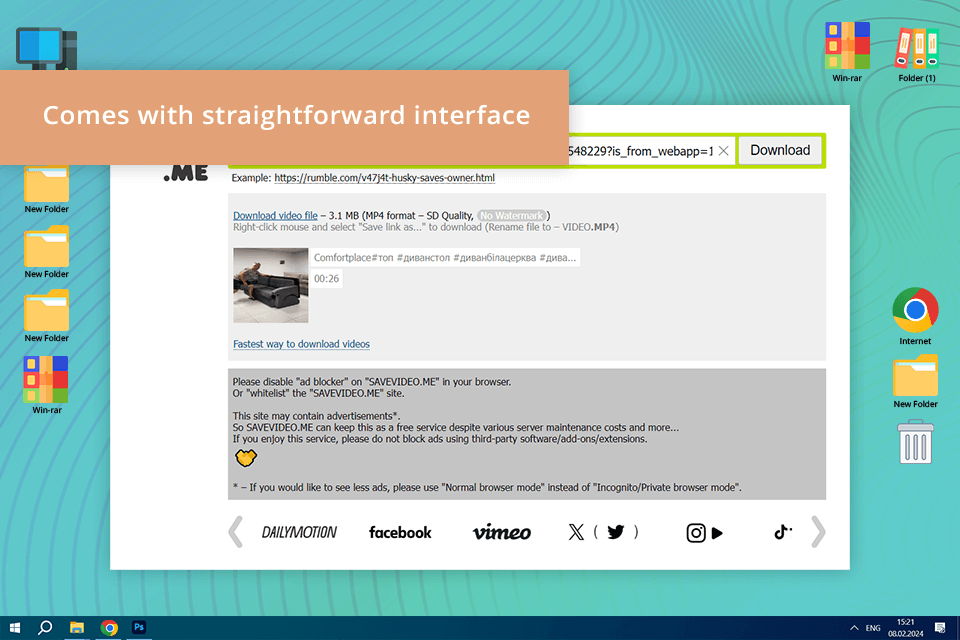Change the ENG input language
The width and height of the screenshot is (960, 640).
pyautogui.click(x=873, y=628)
